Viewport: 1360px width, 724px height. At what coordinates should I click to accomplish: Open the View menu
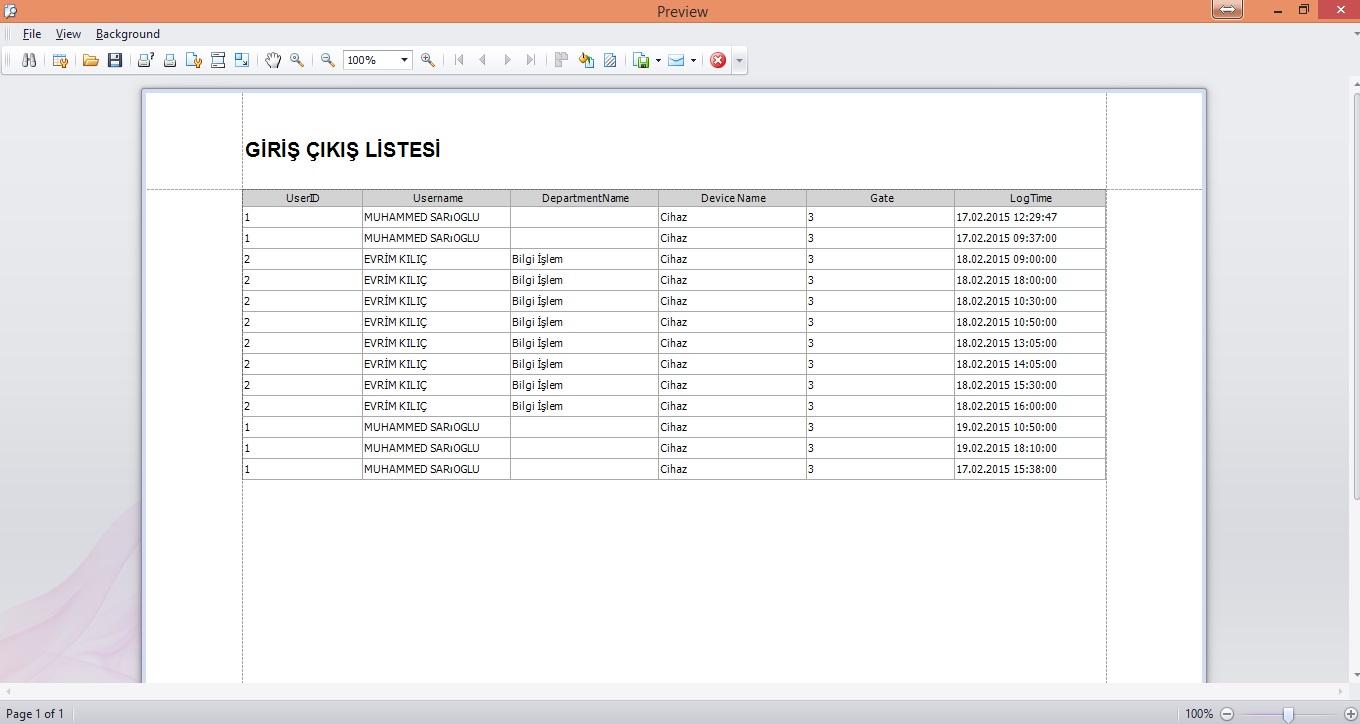[x=68, y=34]
